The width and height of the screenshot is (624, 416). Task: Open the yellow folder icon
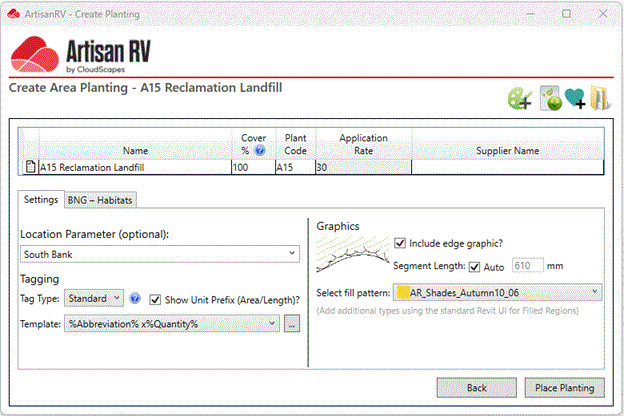600,98
